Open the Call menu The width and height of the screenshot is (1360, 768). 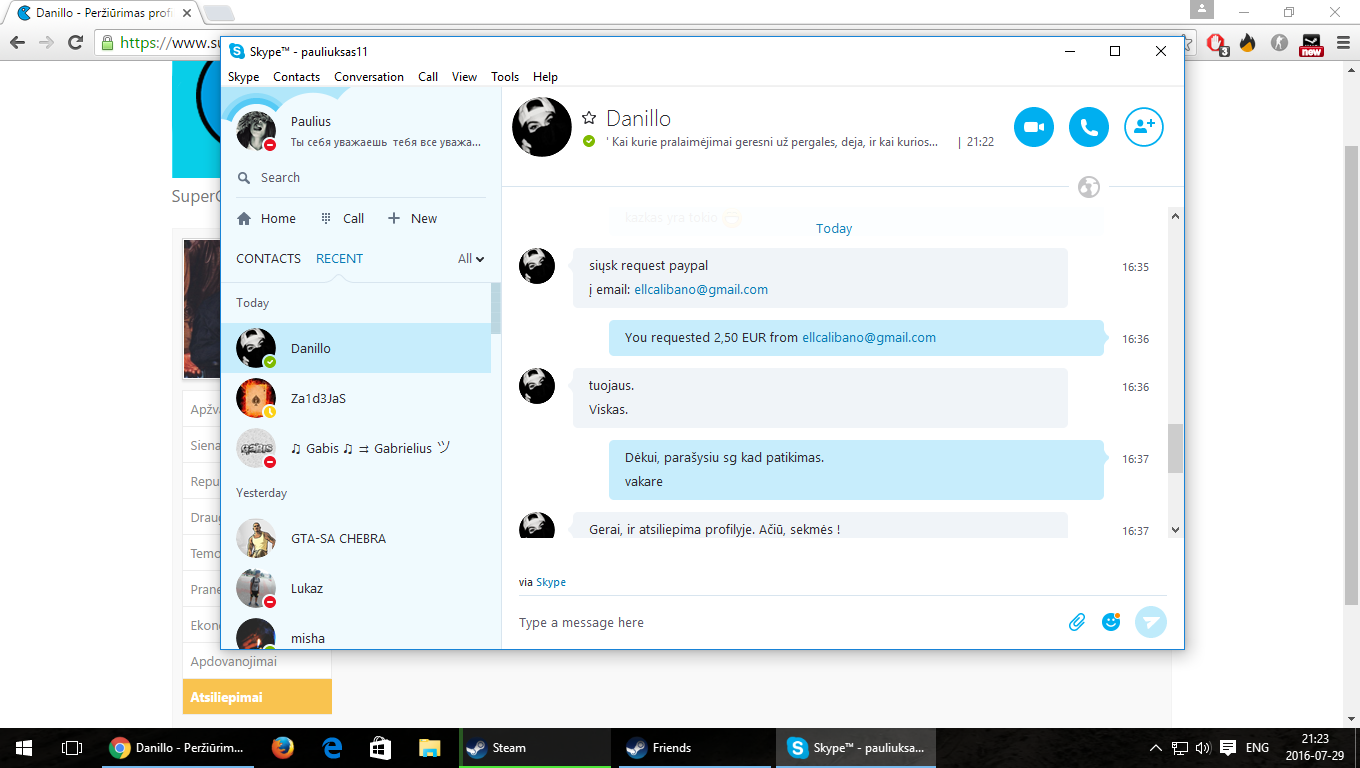coord(428,77)
